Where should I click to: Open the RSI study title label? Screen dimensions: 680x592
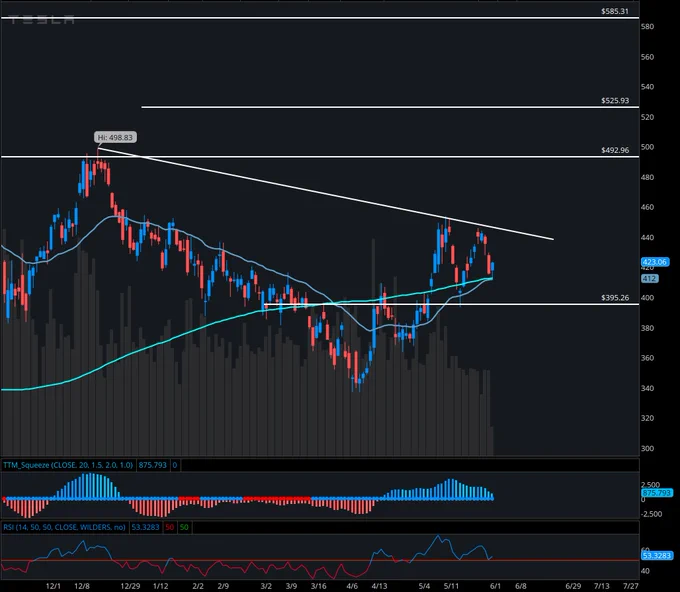click(x=64, y=527)
